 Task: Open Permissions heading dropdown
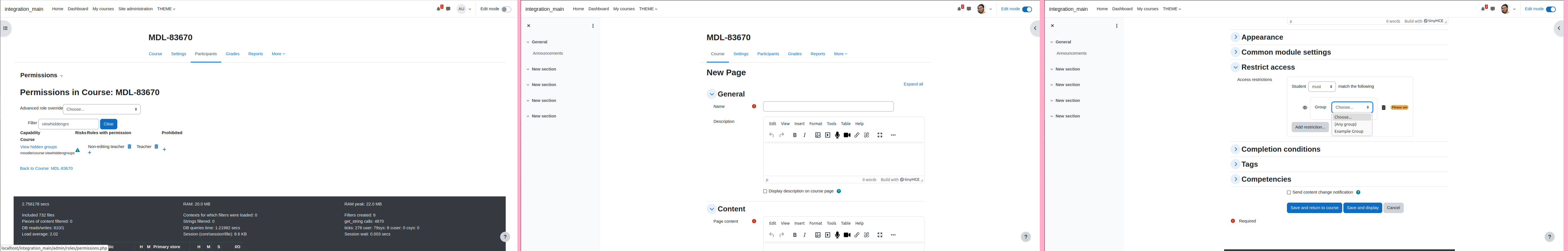point(41,75)
